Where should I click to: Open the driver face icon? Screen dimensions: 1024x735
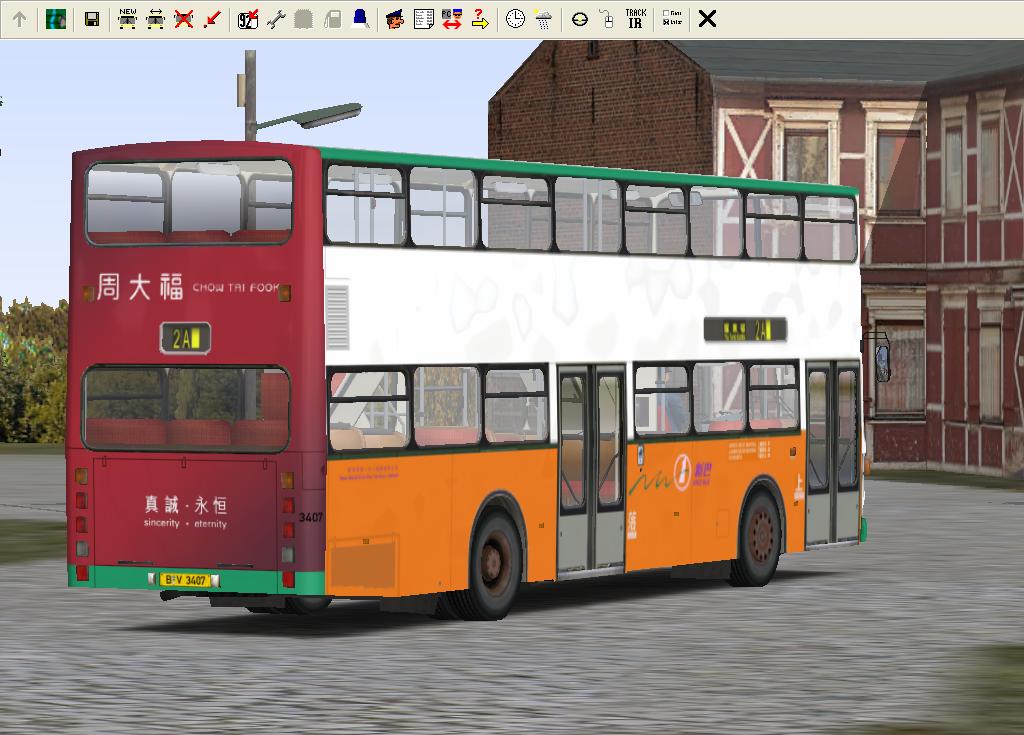394,20
